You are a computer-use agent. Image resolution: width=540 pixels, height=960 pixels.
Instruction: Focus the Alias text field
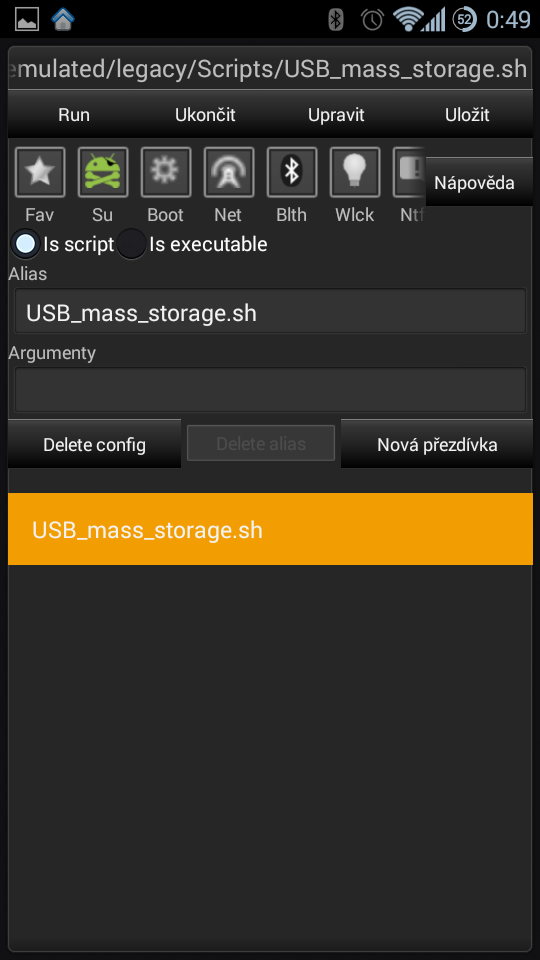[x=270, y=311]
